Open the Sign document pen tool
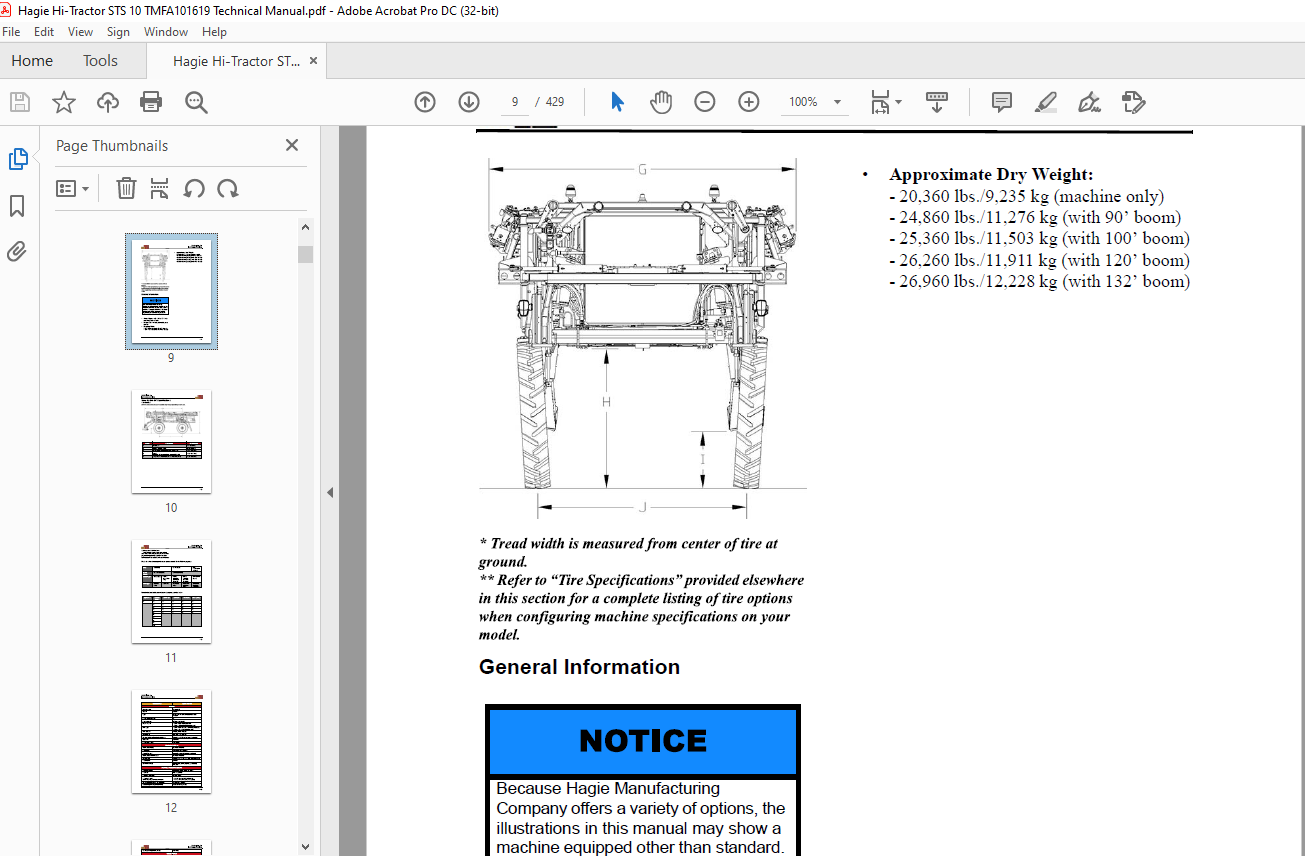1305x856 pixels. (1089, 102)
